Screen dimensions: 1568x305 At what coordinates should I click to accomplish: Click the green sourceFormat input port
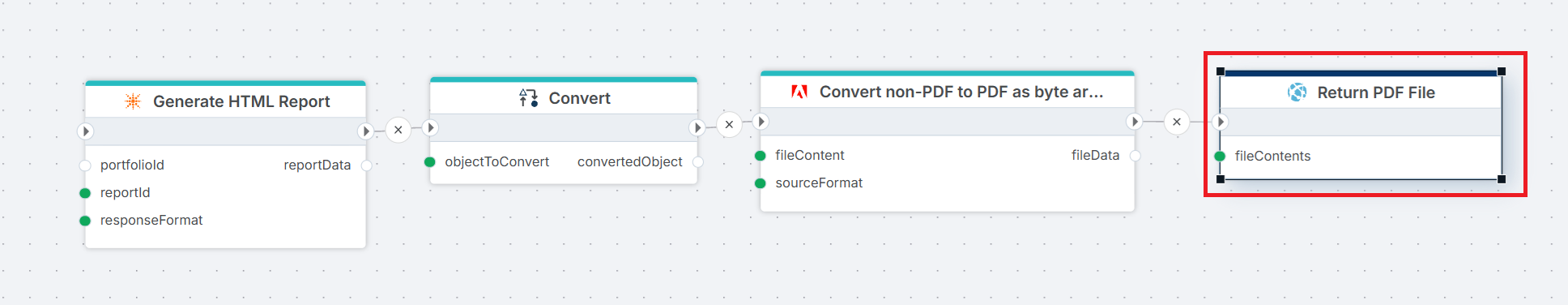pyautogui.click(x=761, y=183)
